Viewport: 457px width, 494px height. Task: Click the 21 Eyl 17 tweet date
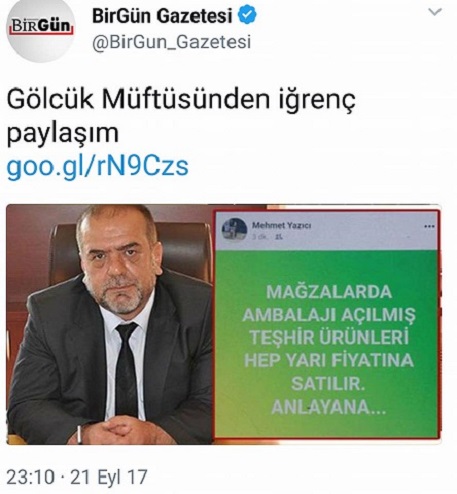[109, 477]
